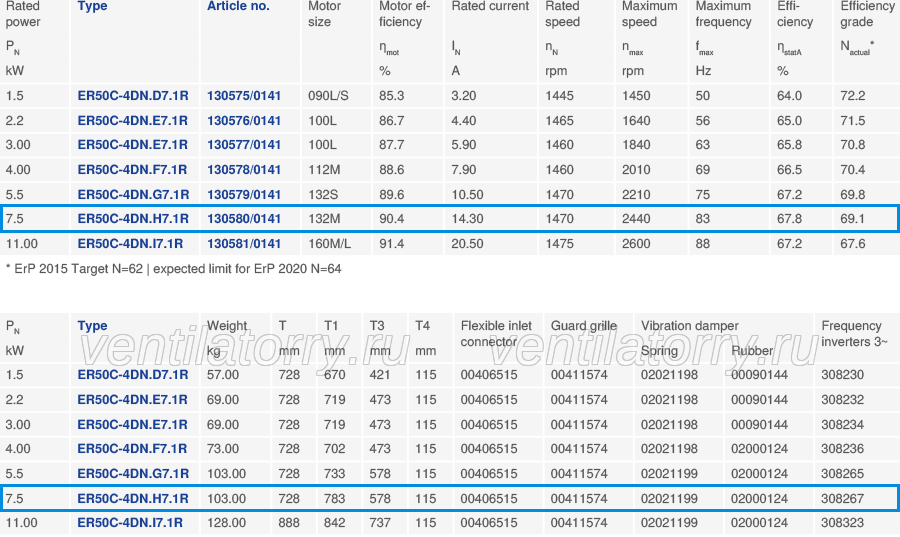Select motor efficiency value 85.3
Screen dimensions: 900x537
tap(391, 96)
